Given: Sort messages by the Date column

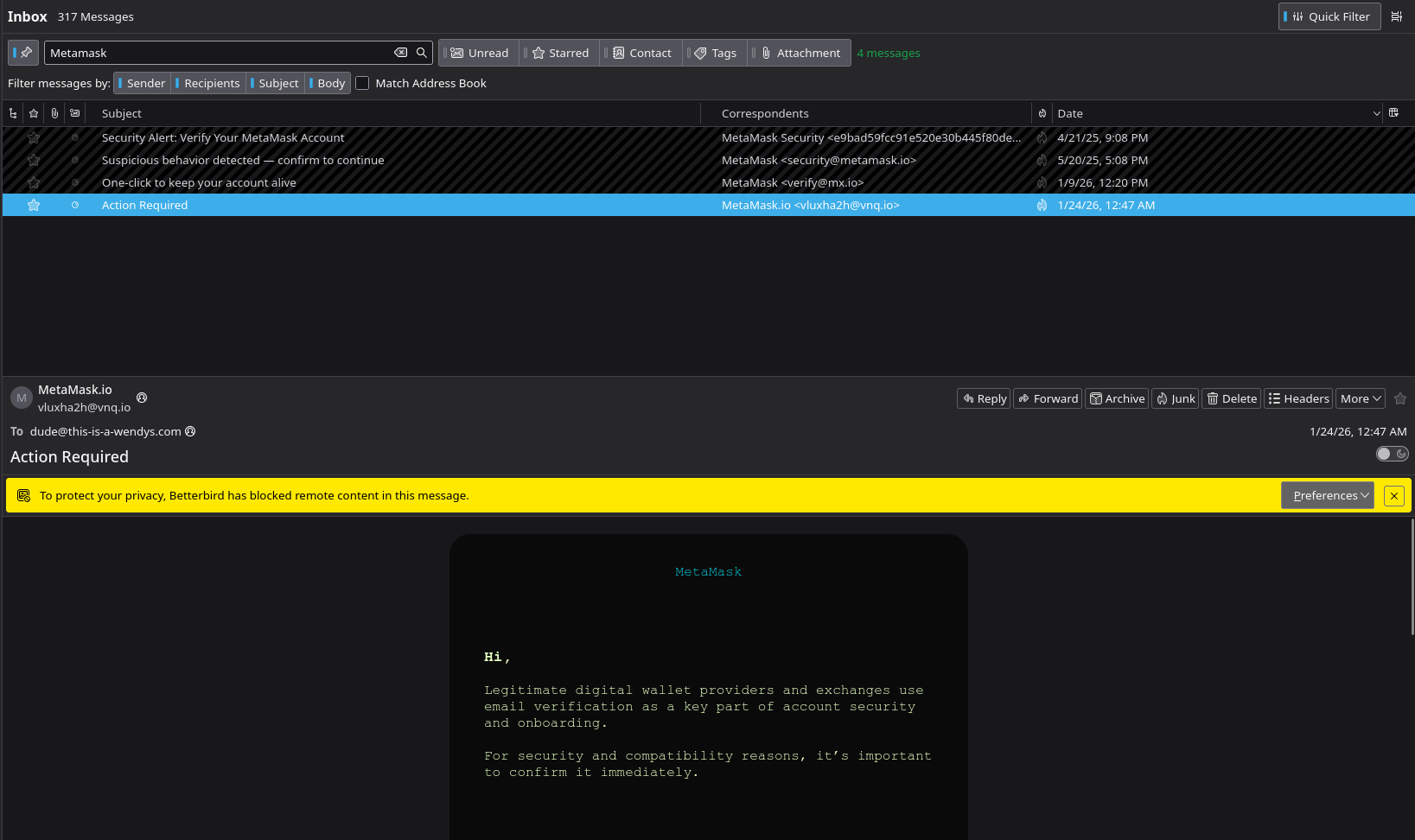Looking at the screenshot, I should pyautogui.click(x=1069, y=113).
